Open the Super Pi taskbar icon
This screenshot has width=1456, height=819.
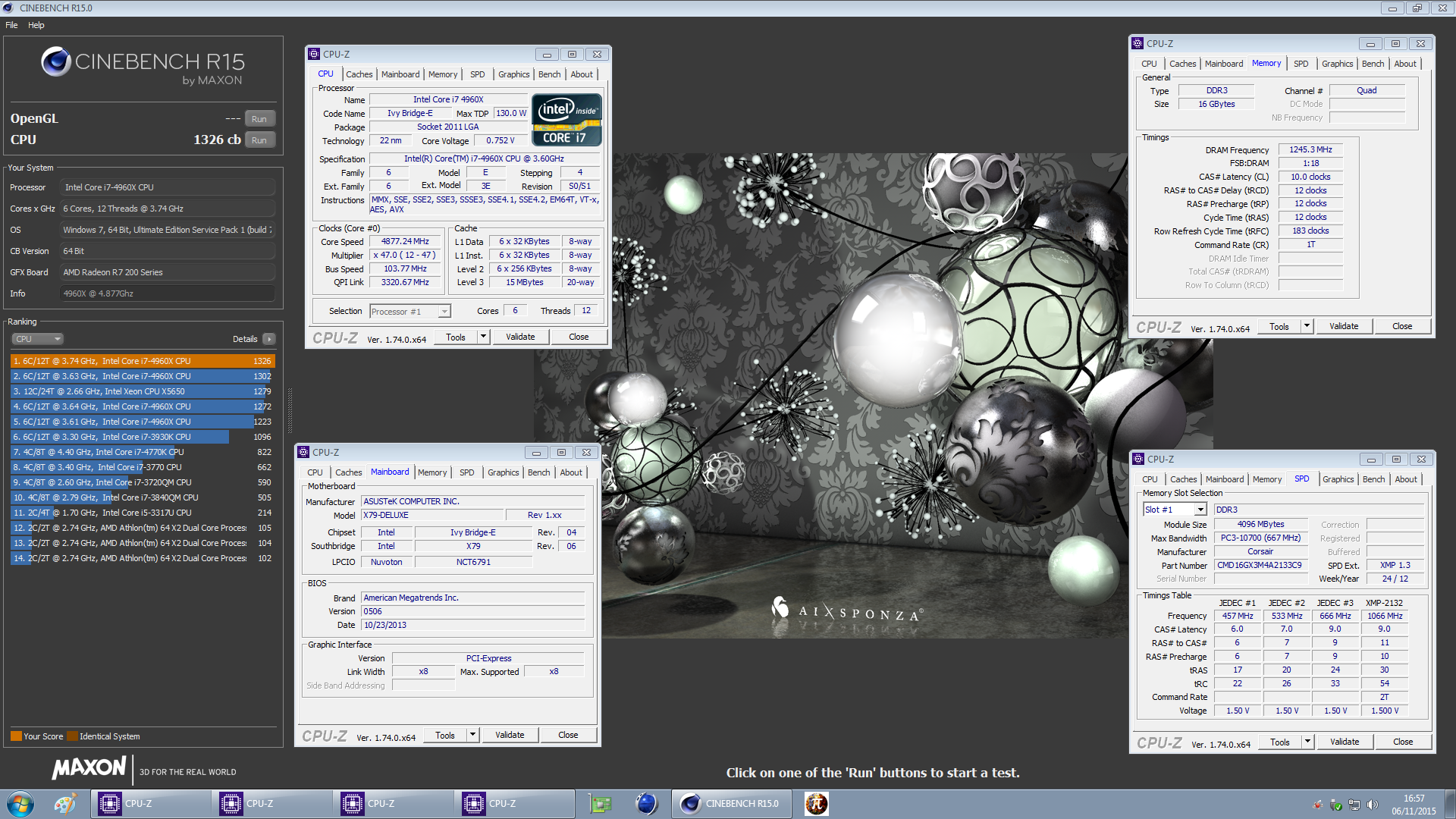coord(816,804)
